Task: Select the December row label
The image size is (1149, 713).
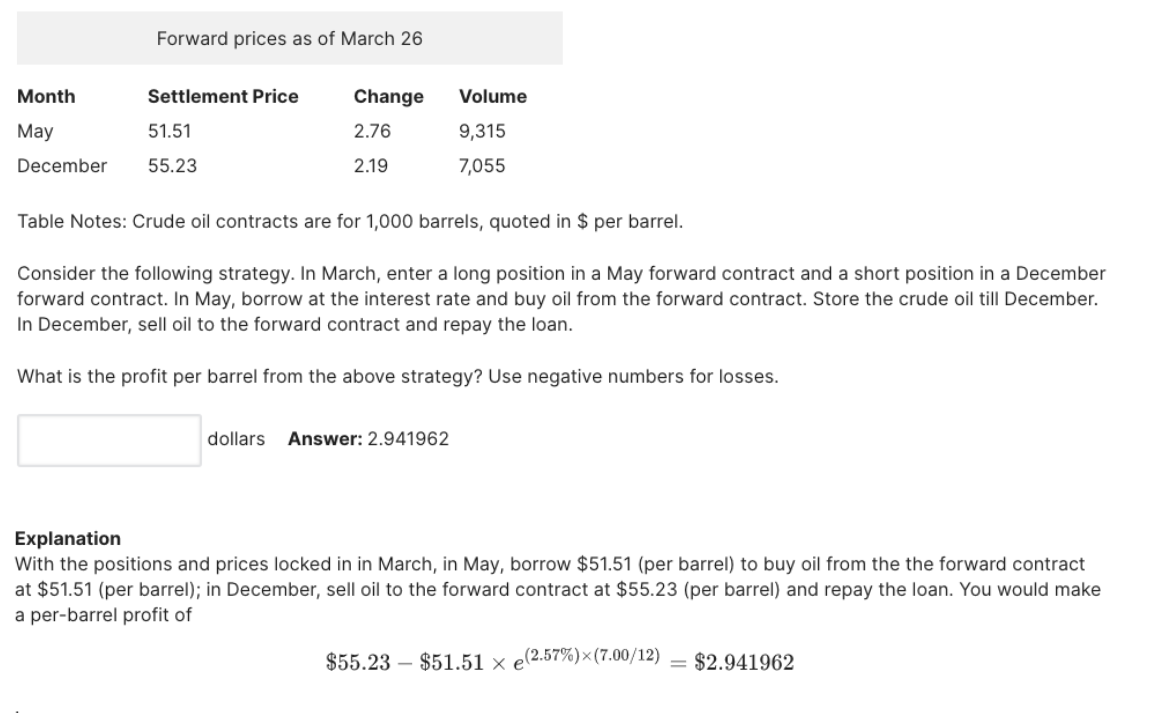Action: 62,166
